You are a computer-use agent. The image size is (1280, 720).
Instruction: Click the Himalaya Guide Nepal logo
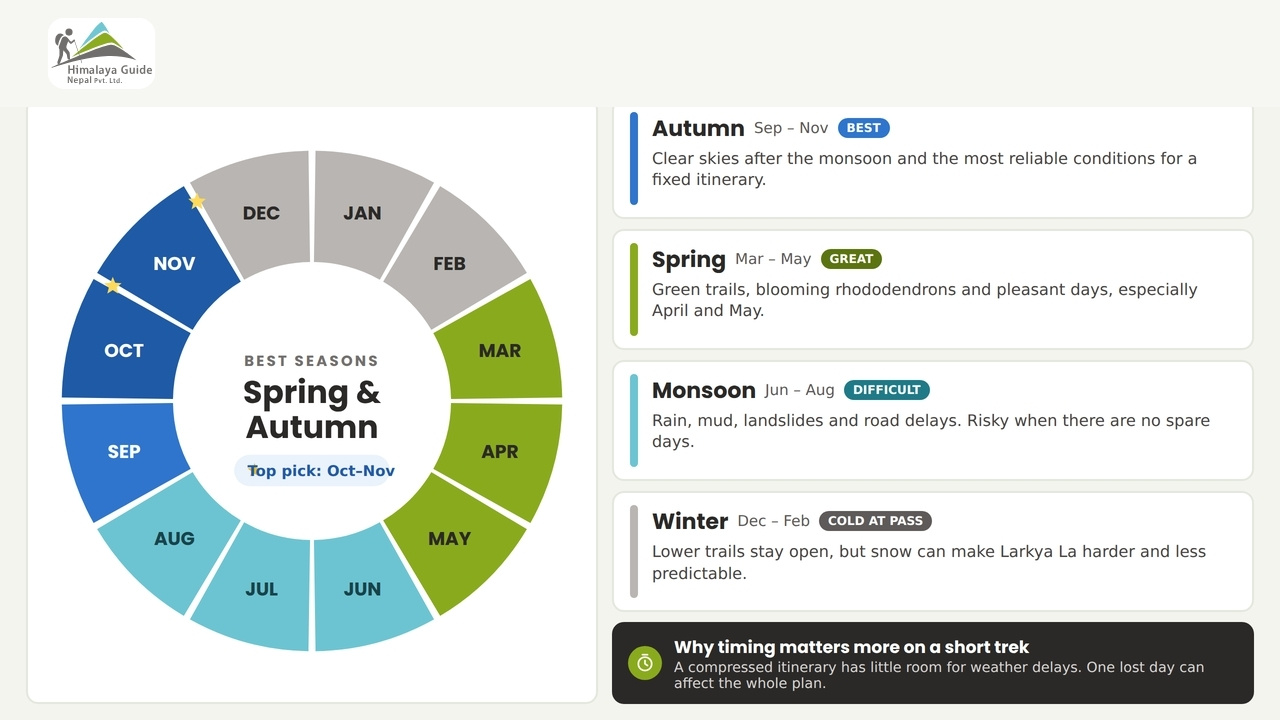tap(101, 53)
